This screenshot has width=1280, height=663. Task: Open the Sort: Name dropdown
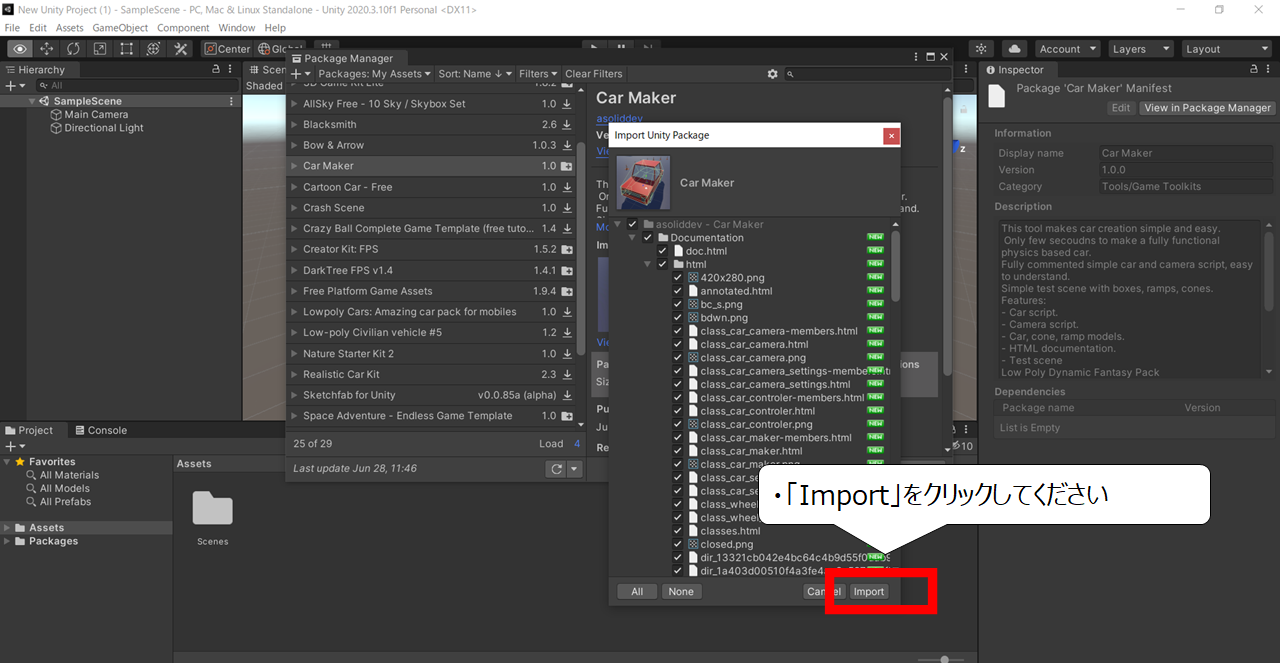coord(475,74)
